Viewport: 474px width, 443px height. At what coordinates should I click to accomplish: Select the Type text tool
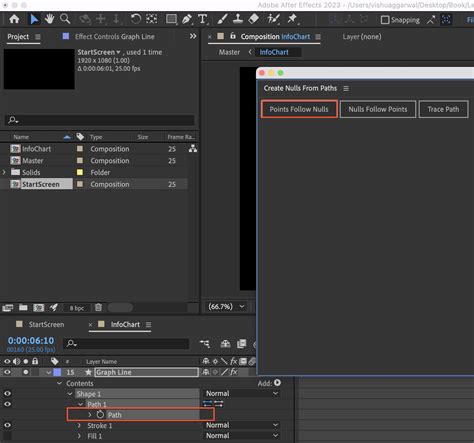click(202, 19)
